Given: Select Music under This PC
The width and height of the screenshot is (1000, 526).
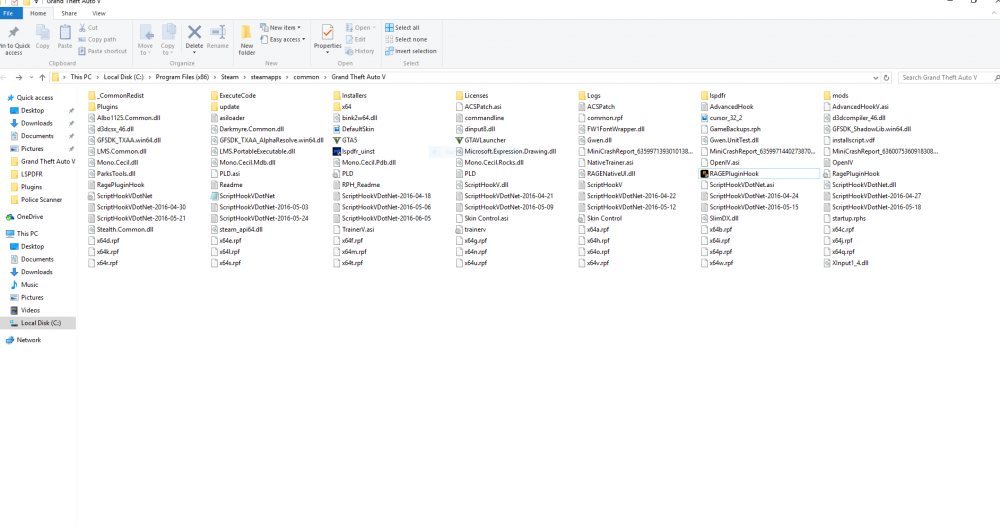Looking at the screenshot, I should tap(29, 284).
